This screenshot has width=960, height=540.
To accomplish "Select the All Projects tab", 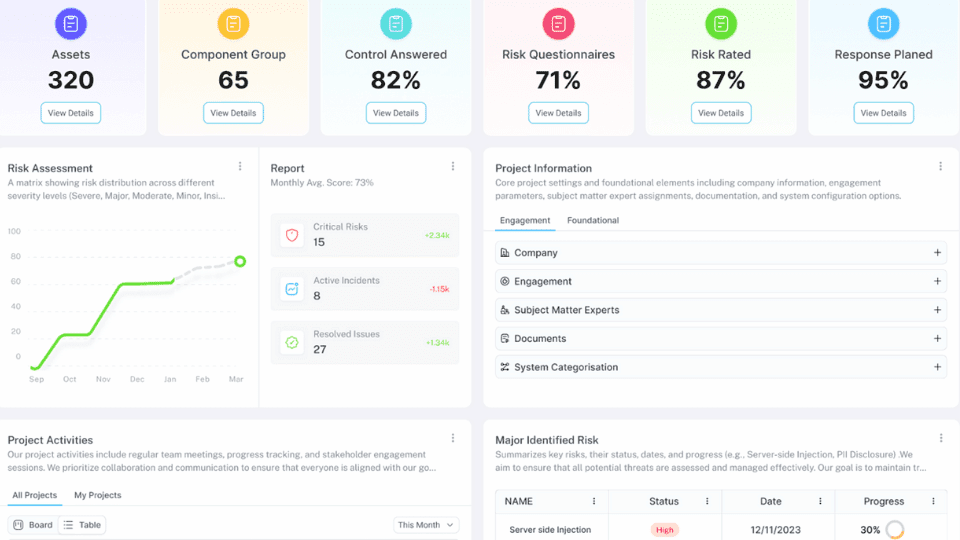I will pos(34,495).
